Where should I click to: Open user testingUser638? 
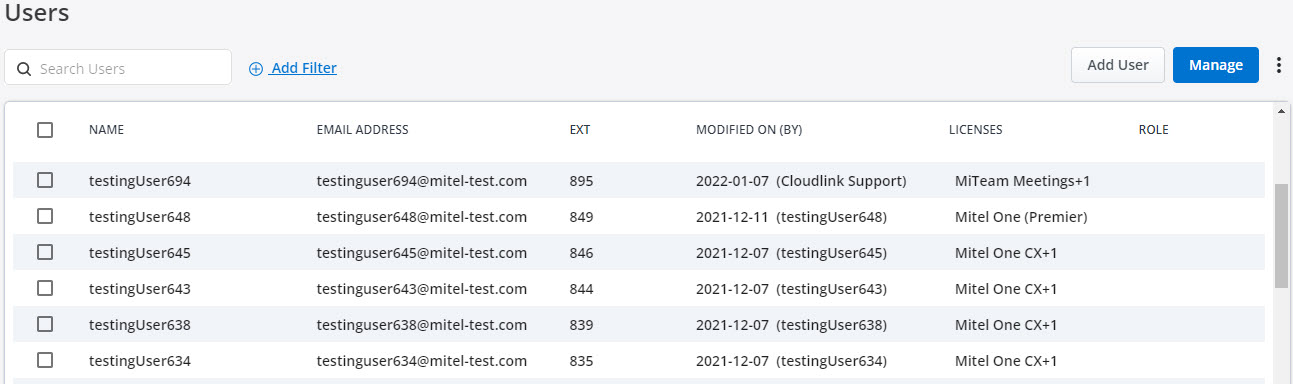[139, 325]
